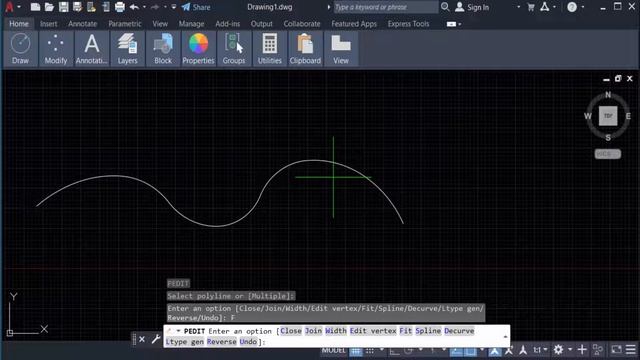Click the Plot printer icon
640x360 pixels.
(x=120, y=7)
